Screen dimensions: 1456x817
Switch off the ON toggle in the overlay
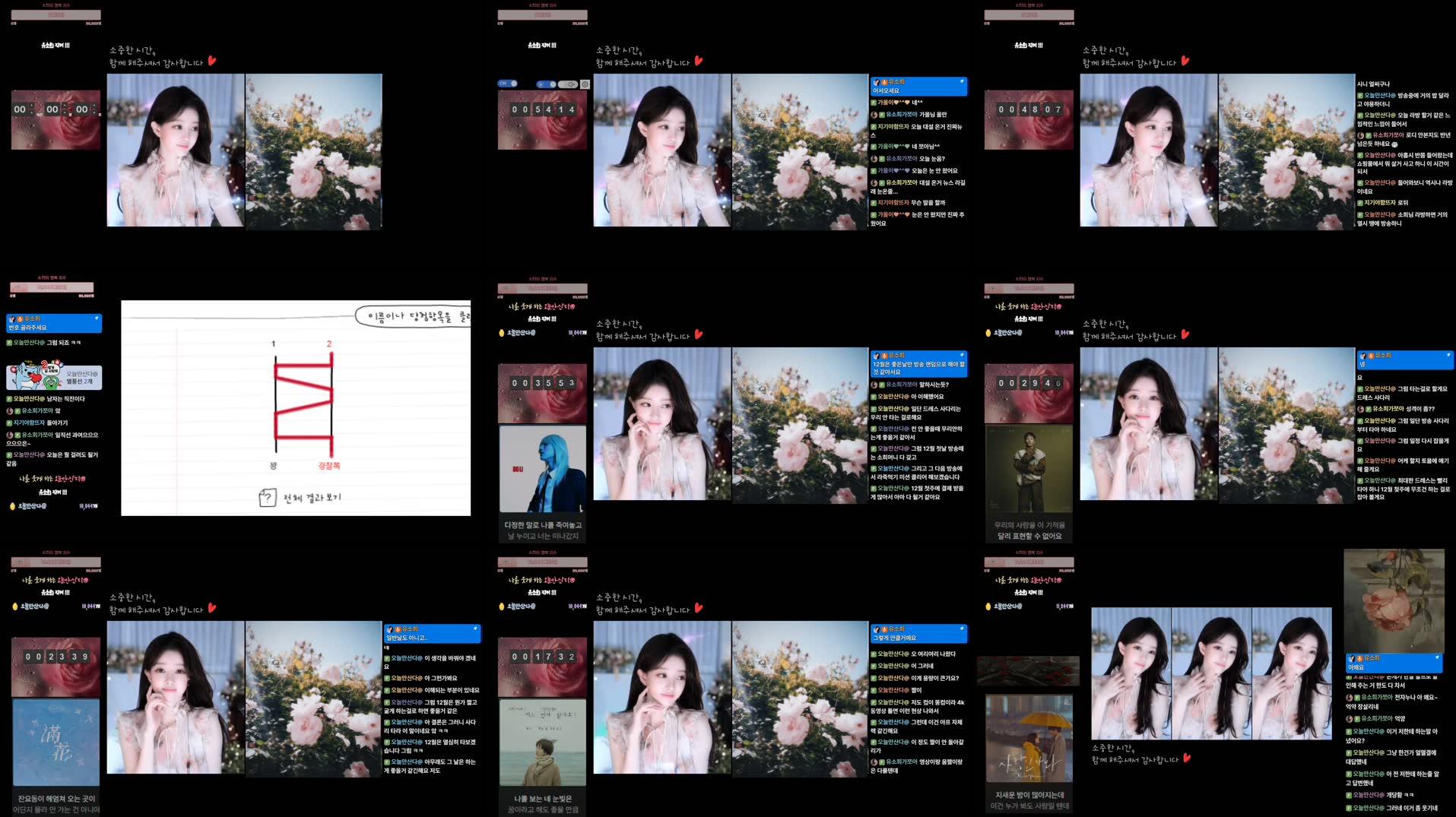[507, 84]
